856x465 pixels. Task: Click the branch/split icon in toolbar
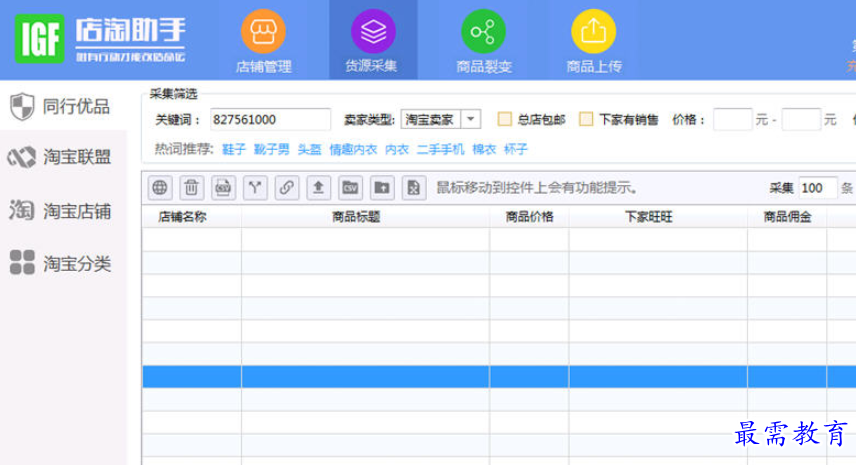tap(256, 187)
